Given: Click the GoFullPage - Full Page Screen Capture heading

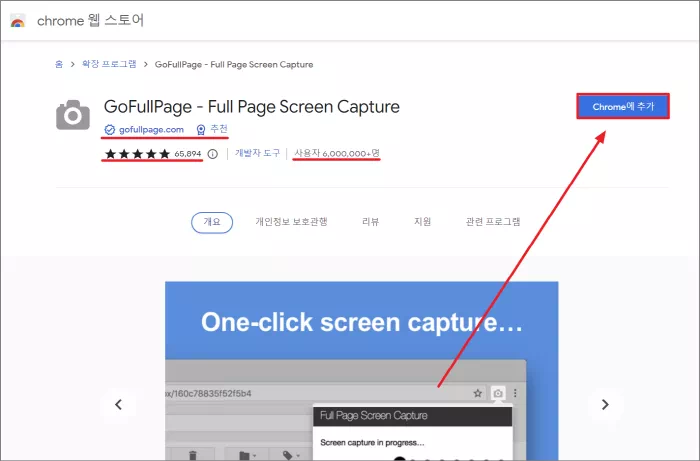Looking at the screenshot, I should pos(252,107).
